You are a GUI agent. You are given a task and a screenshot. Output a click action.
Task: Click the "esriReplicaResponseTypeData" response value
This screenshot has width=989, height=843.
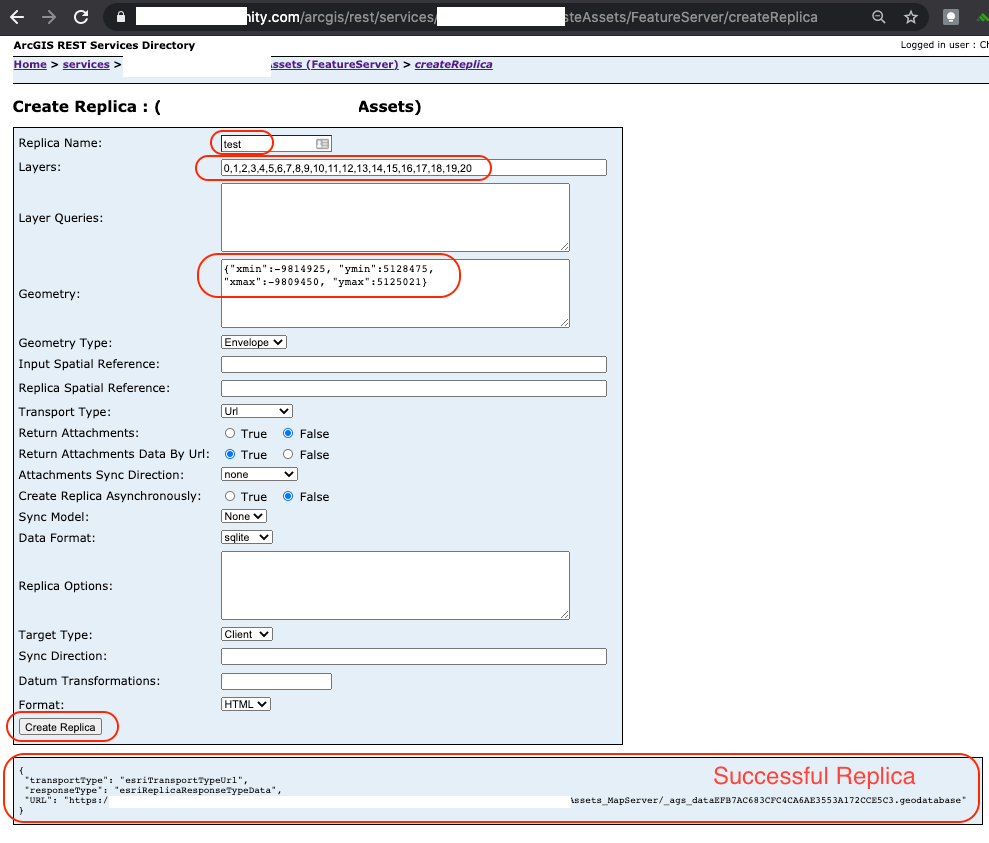pos(197,790)
